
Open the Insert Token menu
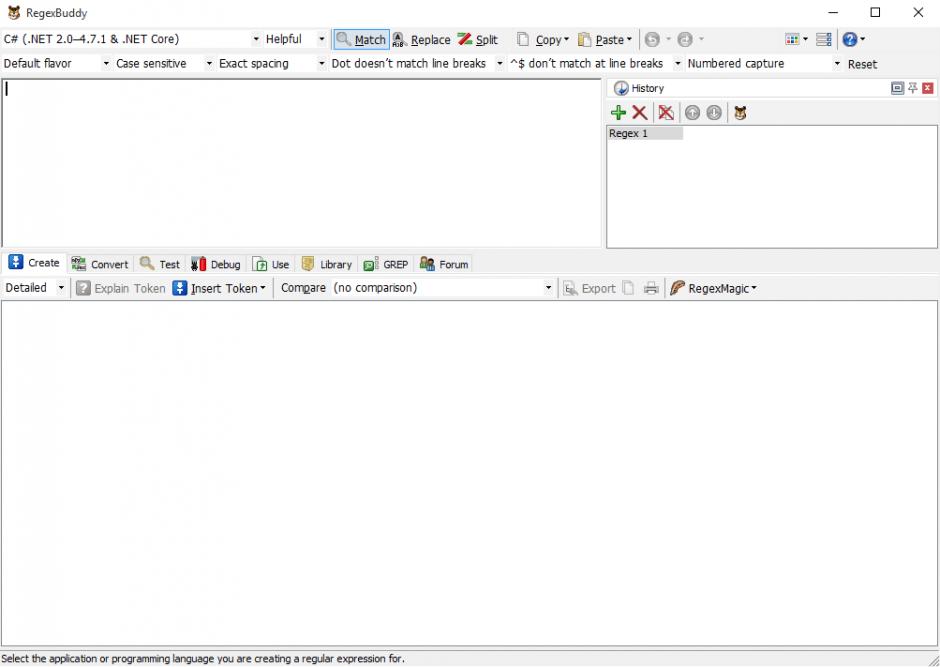pos(219,288)
